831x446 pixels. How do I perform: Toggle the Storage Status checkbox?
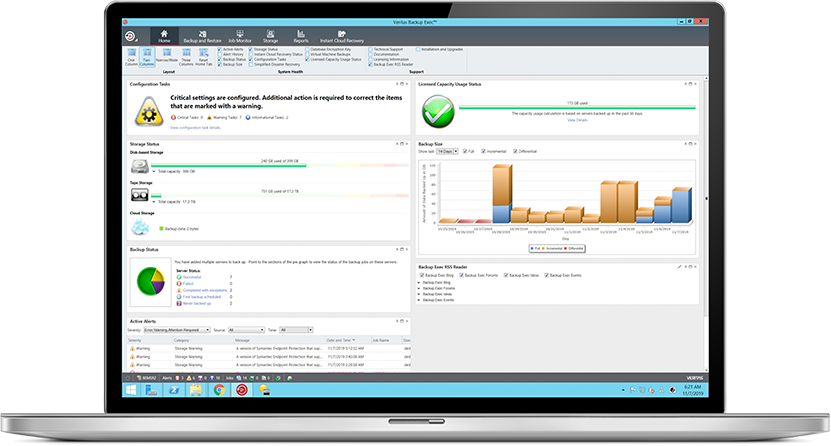click(251, 49)
